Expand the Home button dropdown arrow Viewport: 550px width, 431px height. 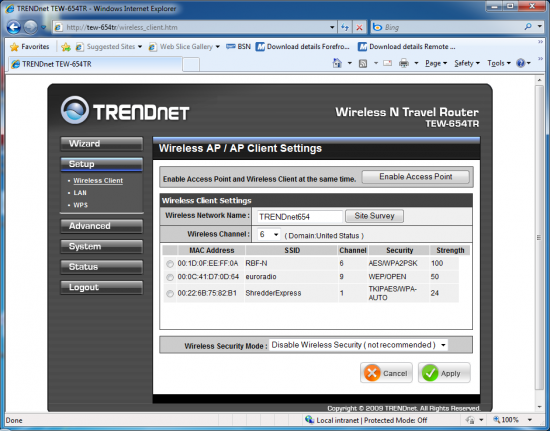coord(349,63)
